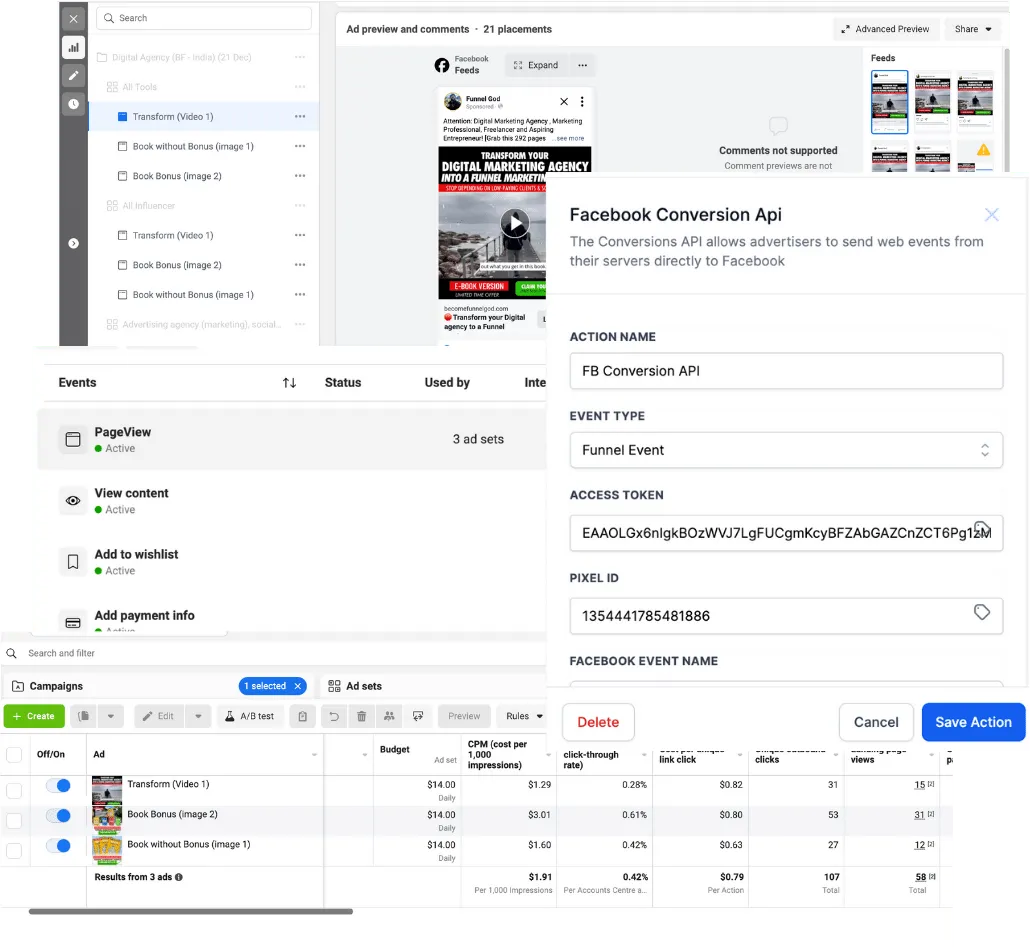Select the second Feeds placement thumbnail
This screenshot has height=948, width=1030.
(932, 102)
